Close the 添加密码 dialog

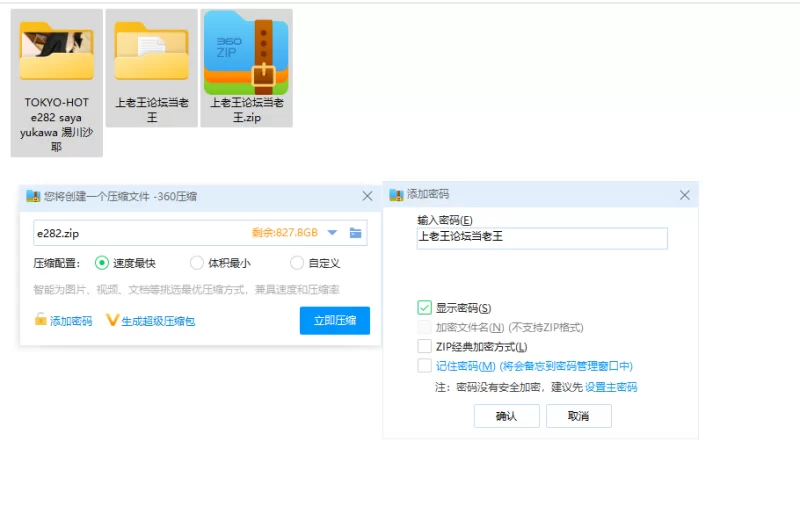pos(685,196)
